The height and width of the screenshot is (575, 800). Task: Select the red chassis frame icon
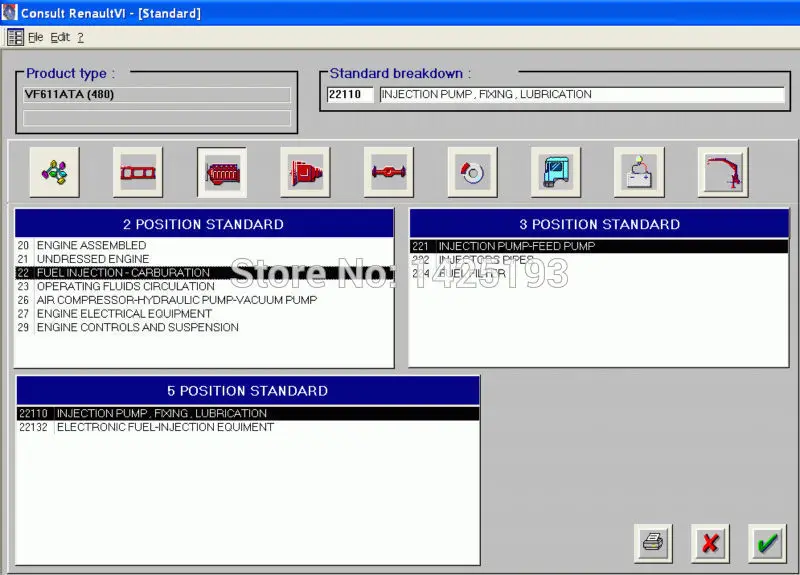tap(138, 172)
